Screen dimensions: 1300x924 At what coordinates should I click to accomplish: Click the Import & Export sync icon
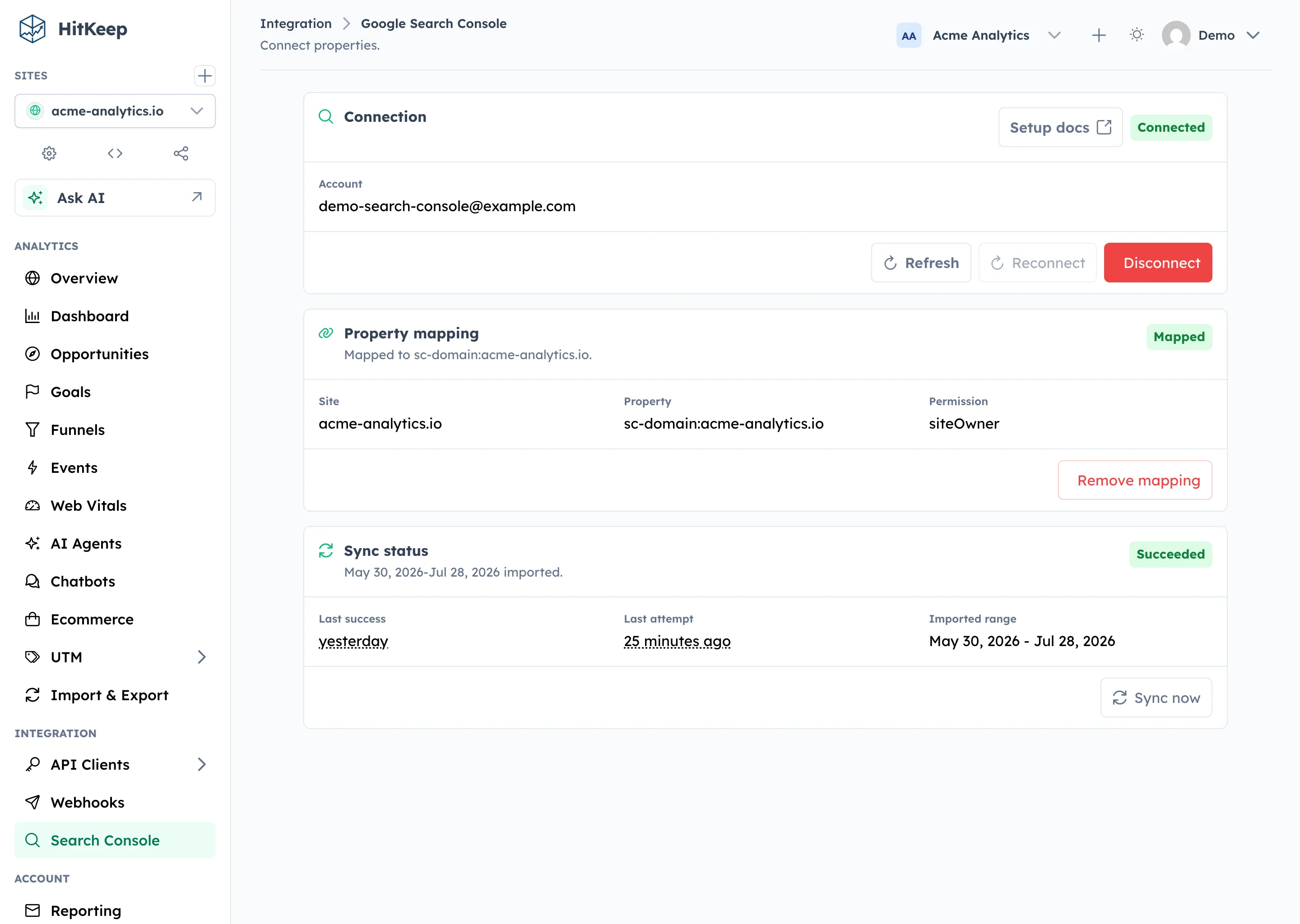tap(32, 695)
